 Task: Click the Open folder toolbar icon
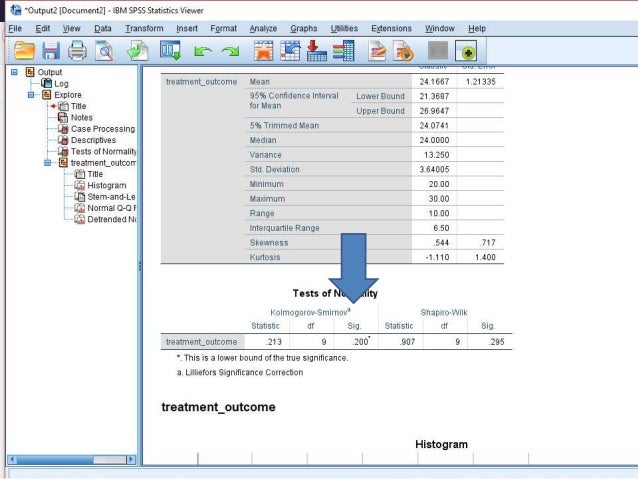tap(24, 51)
